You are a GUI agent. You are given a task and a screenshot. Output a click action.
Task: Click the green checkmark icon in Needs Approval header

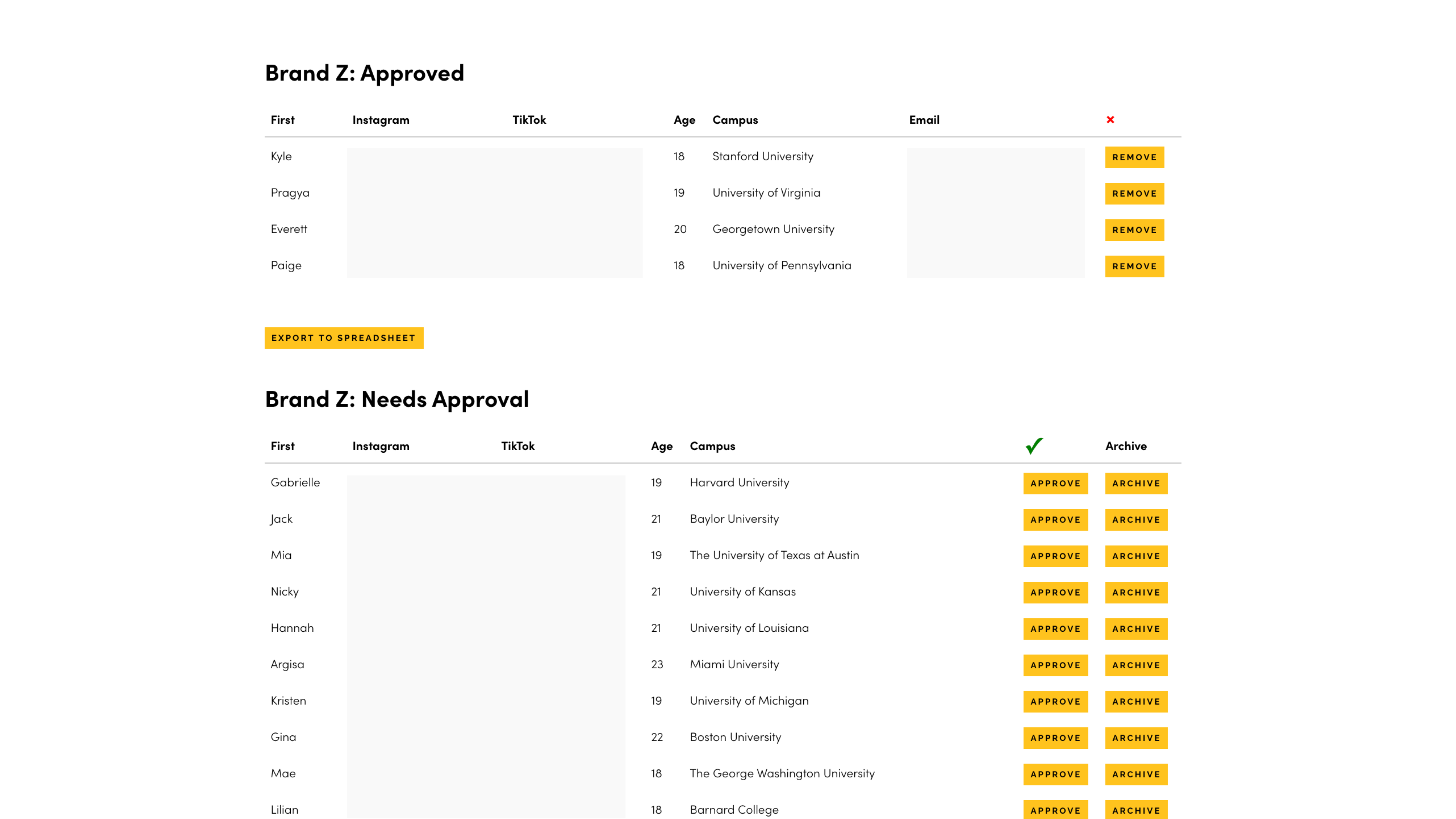pos(1034,446)
